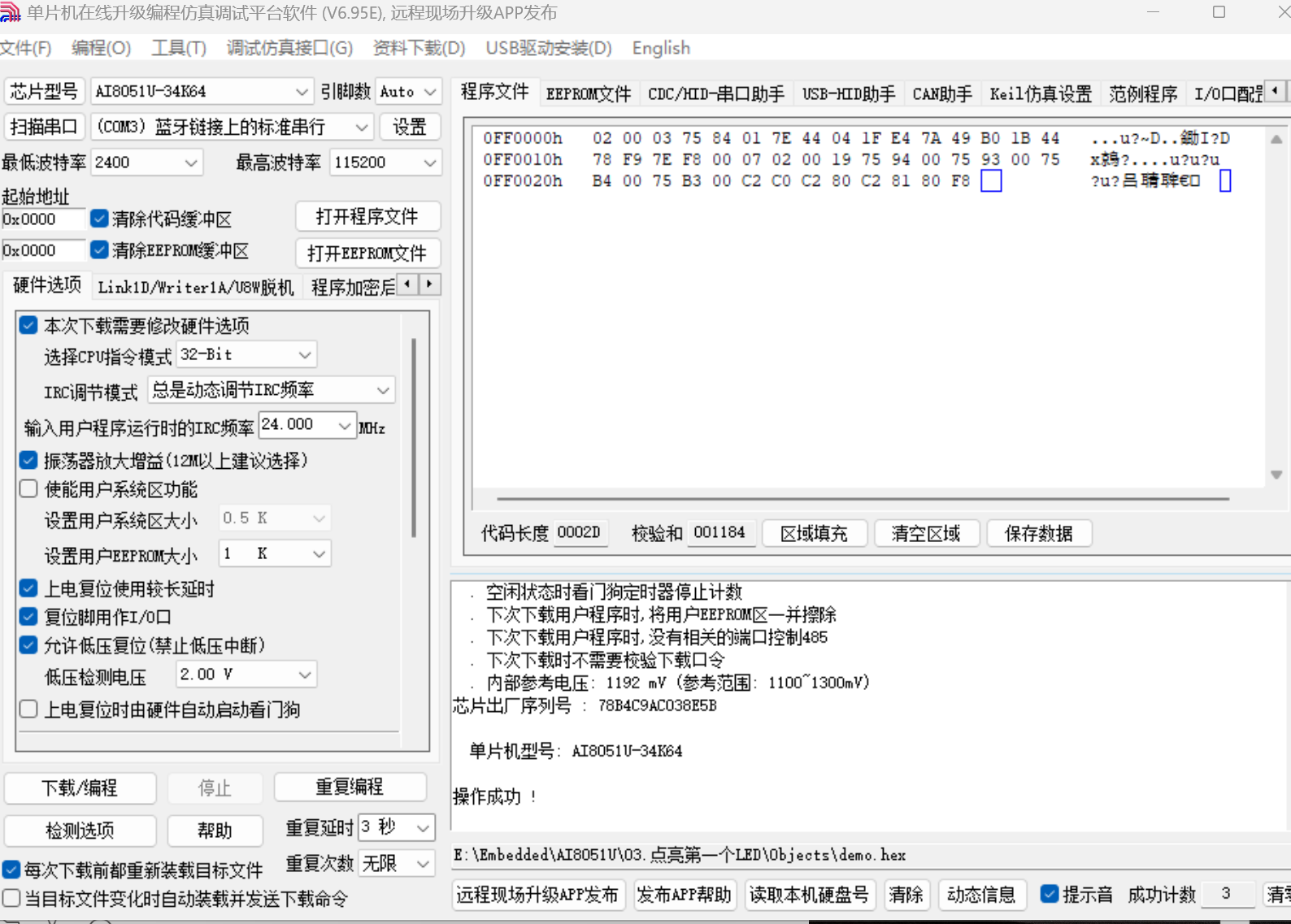Enable 使能用户系统区功能 checkbox

[28, 488]
